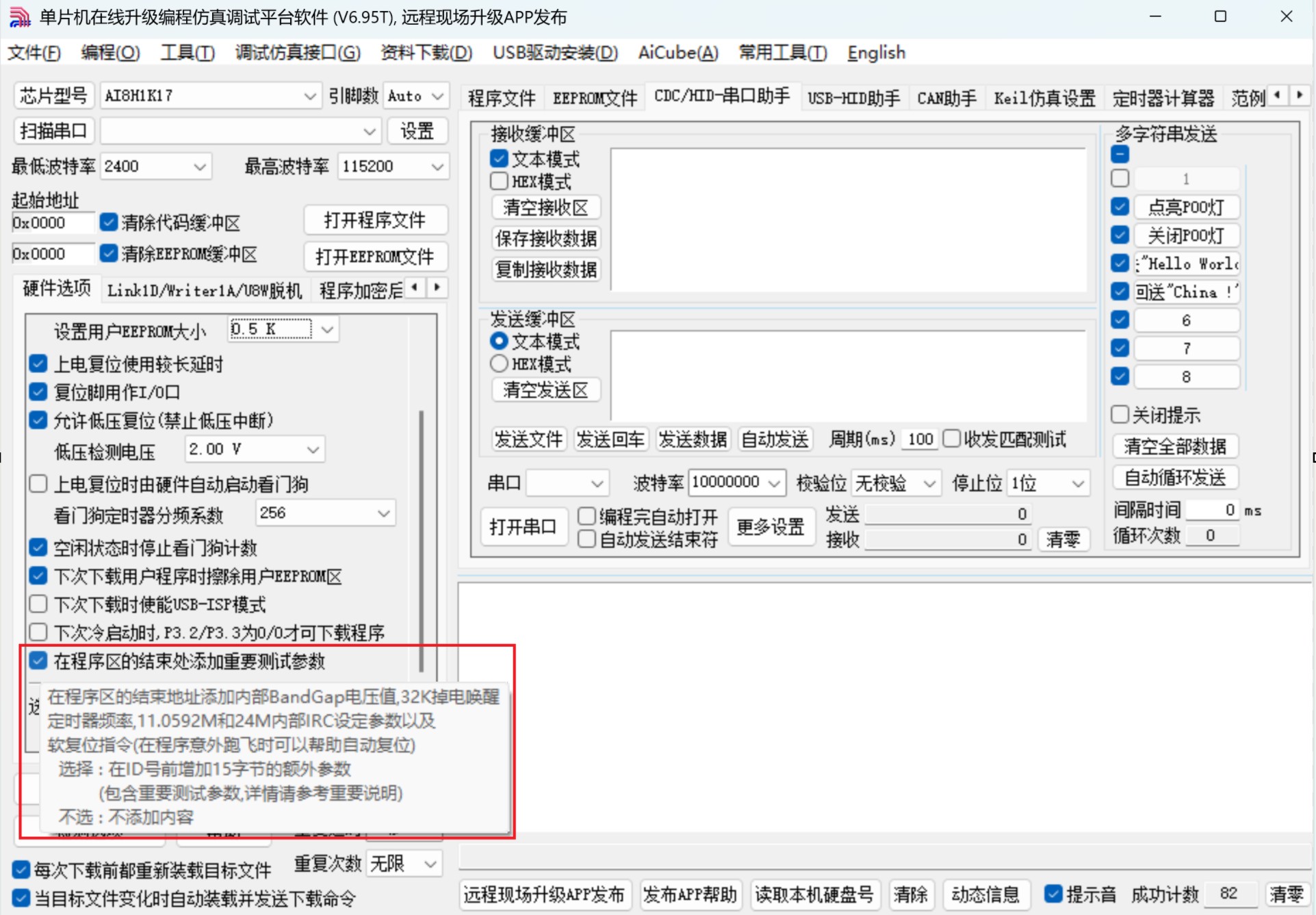
Task: Open the 调试仿真接口(G) menu
Action: (x=298, y=53)
